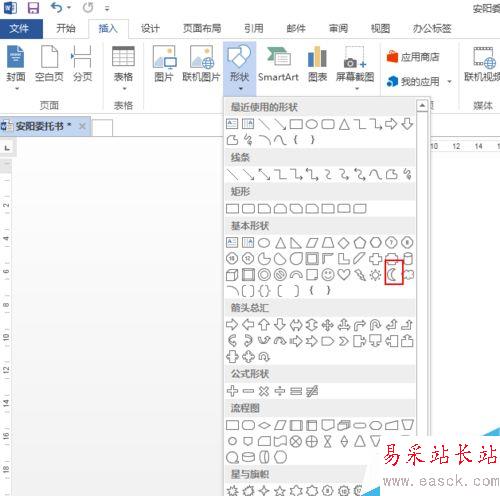
Task: Select the cross plus shape in 基本形状
Action: (x=376, y=259)
